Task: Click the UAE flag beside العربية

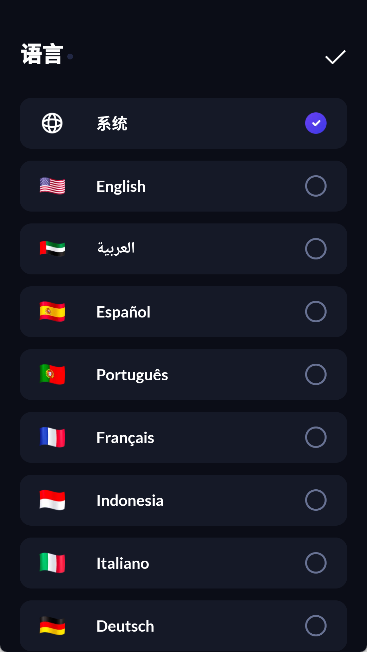Action: click(52, 249)
